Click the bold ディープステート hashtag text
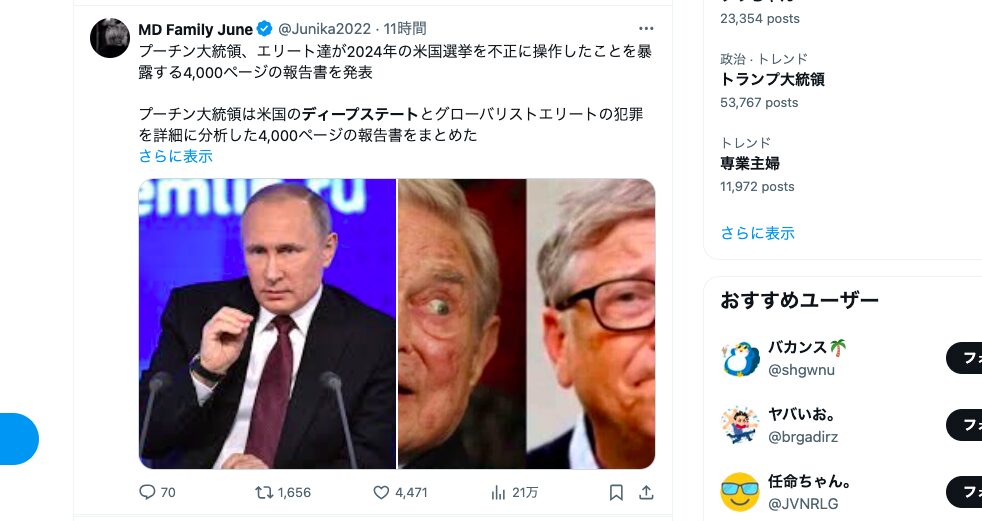The height and width of the screenshot is (521, 982). (x=360, y=114)
